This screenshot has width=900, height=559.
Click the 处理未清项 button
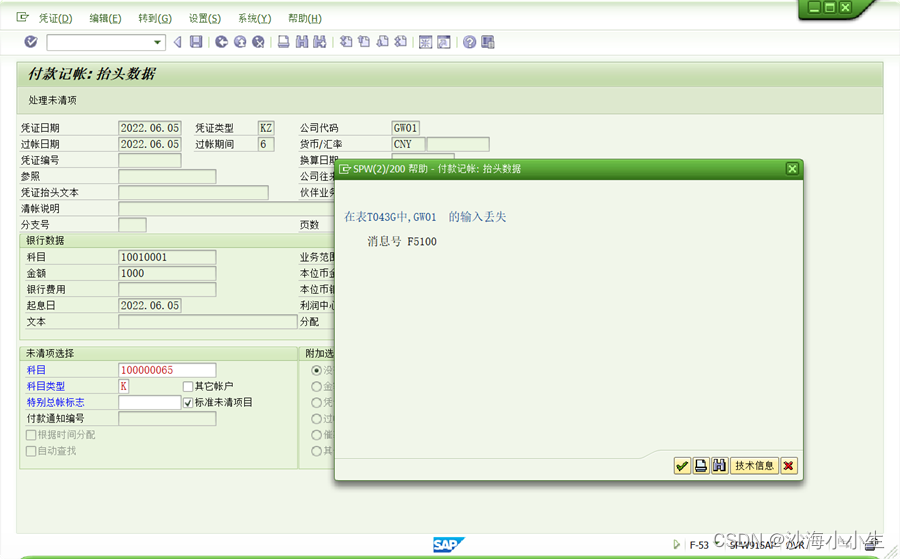[x=52, y=100]
